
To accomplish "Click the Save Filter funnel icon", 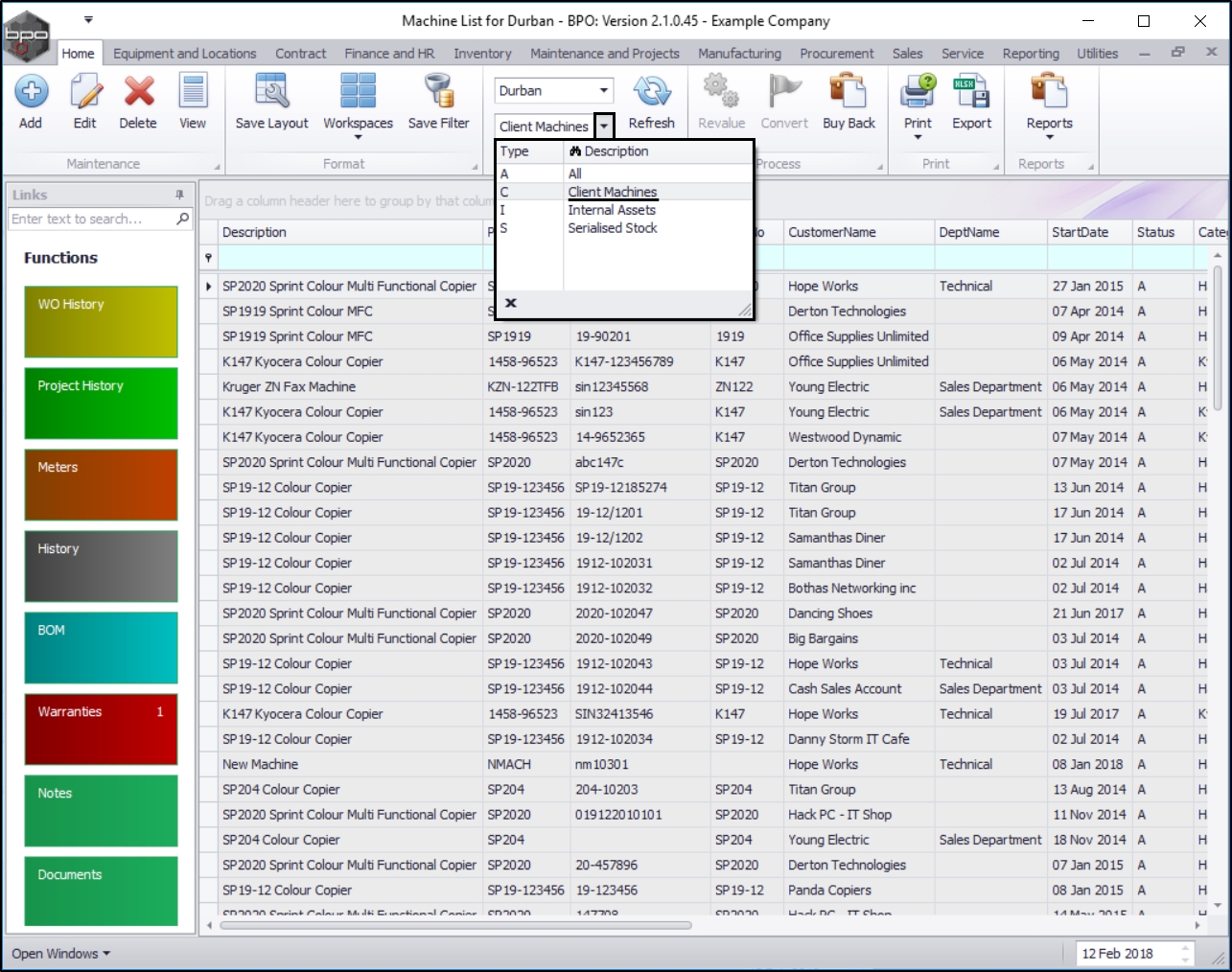I will click(x=439, y=92).
